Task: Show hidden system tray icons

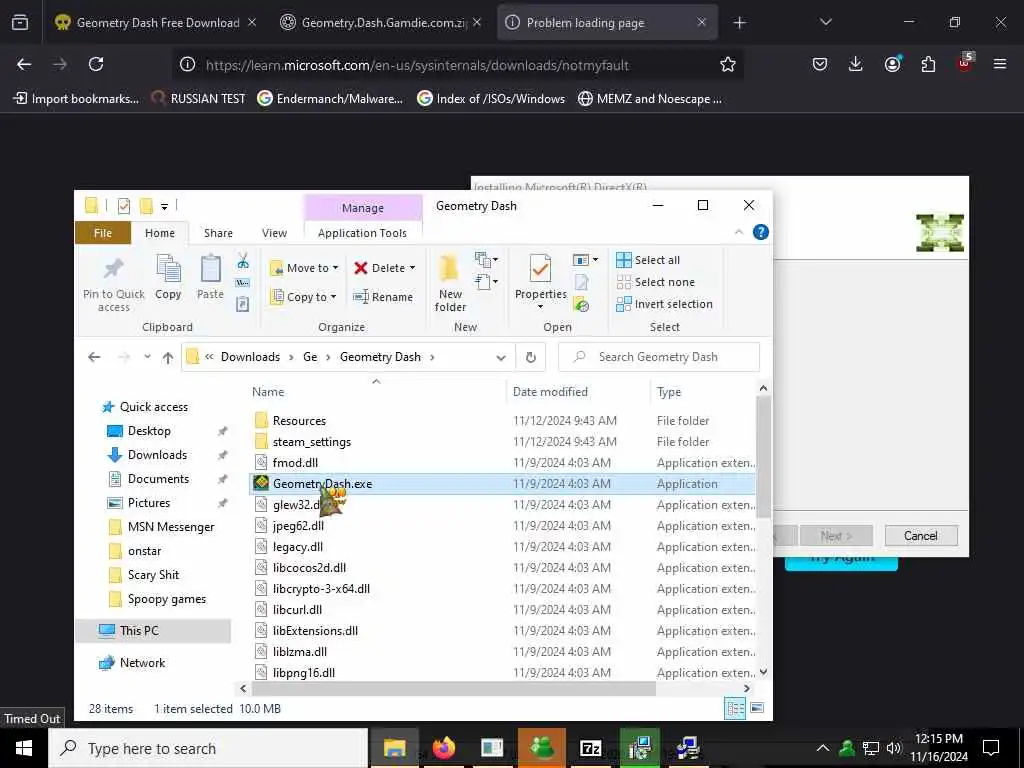Action: (823, 748)
